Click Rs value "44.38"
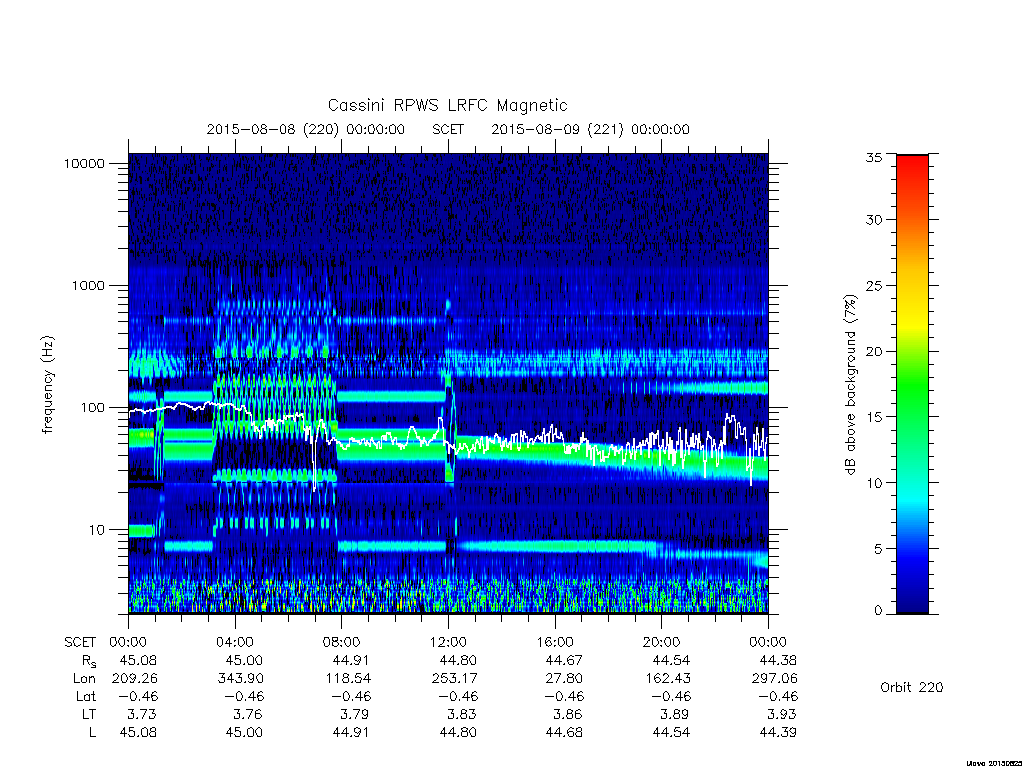 point(778,660)
